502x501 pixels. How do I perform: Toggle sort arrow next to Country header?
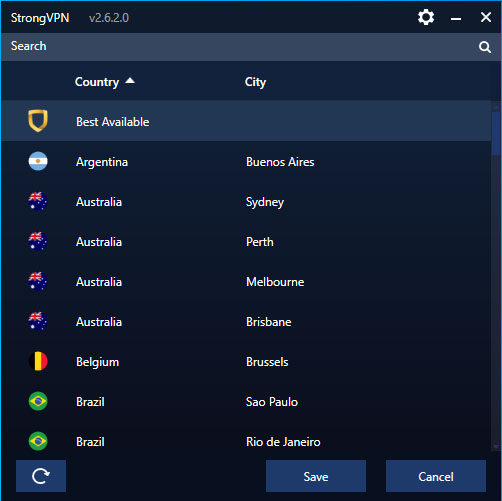[x=130, y=81]
